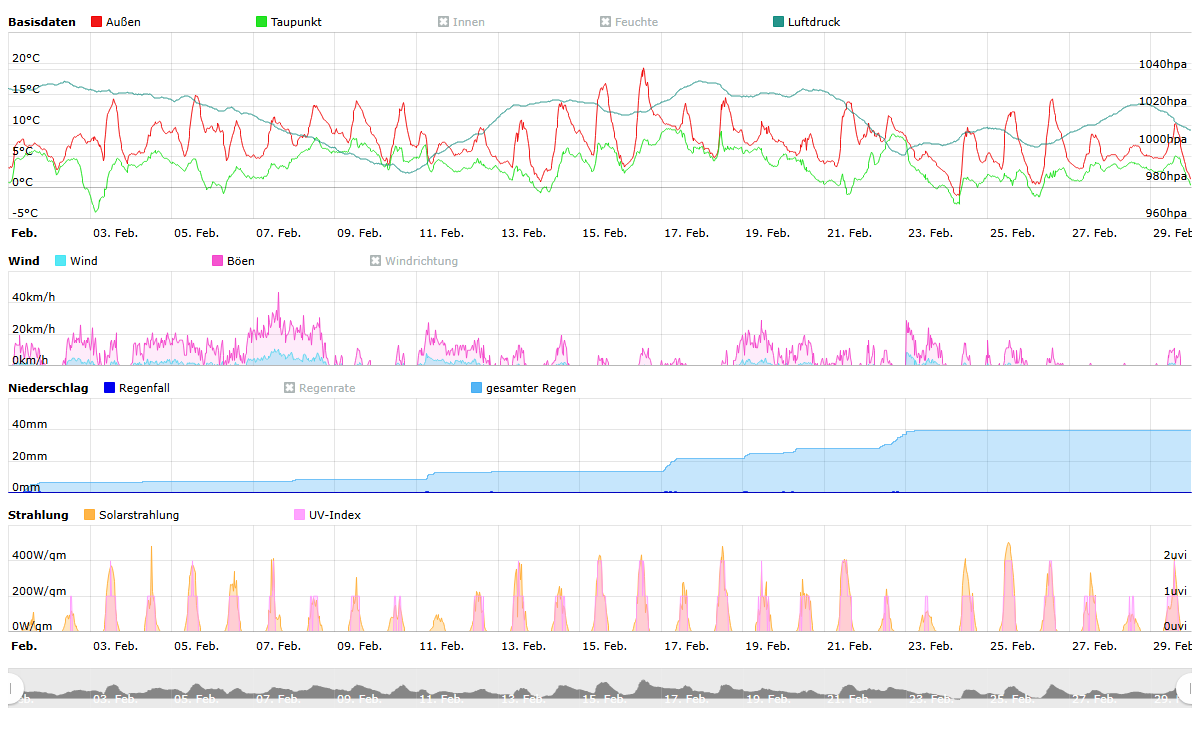The image size is (1200, 750).
Task: Click the lowest green dew point dip near 02. Feb.
Action: (96, 211)
